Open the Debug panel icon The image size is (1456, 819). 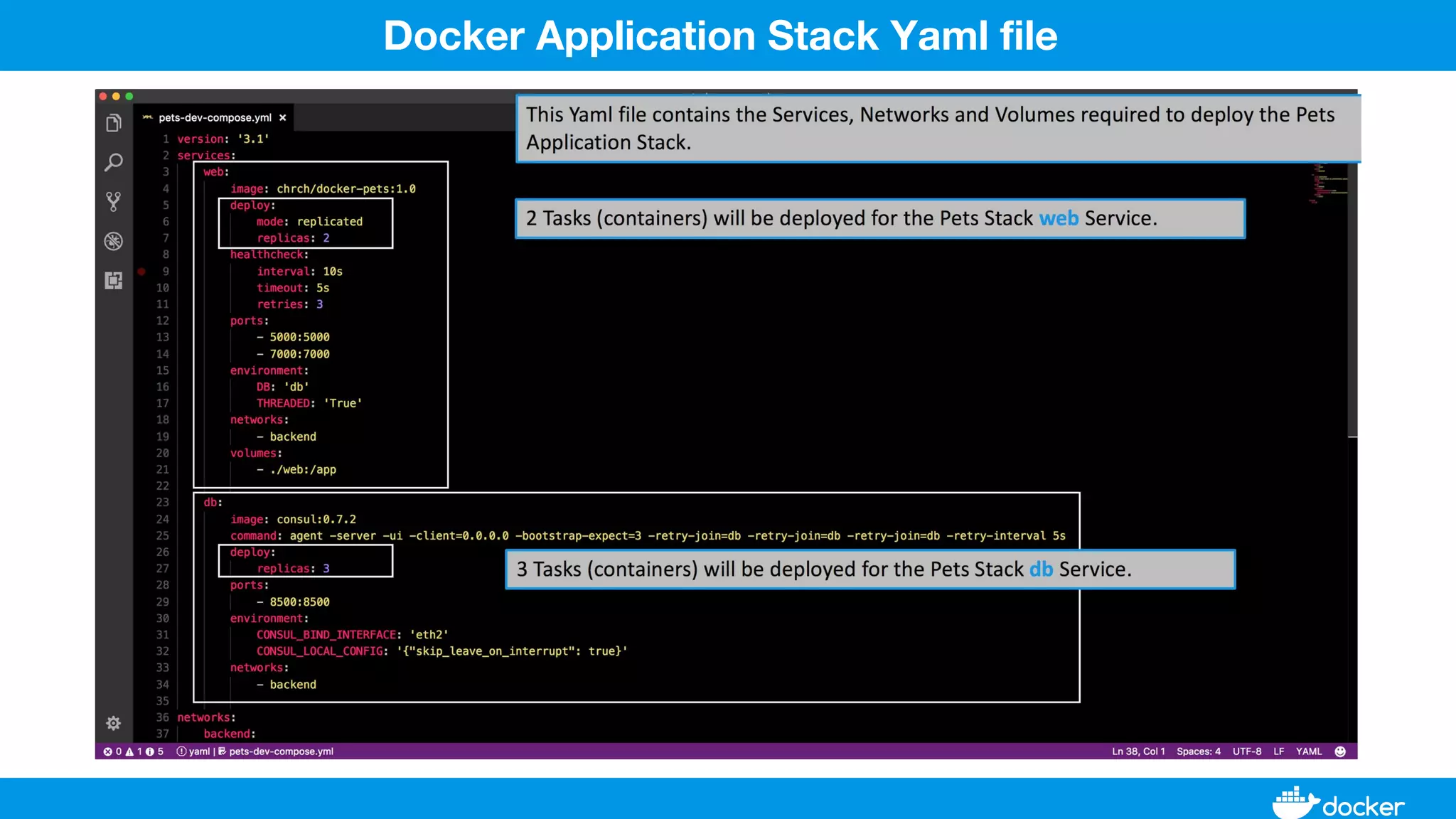click(114, 242)
